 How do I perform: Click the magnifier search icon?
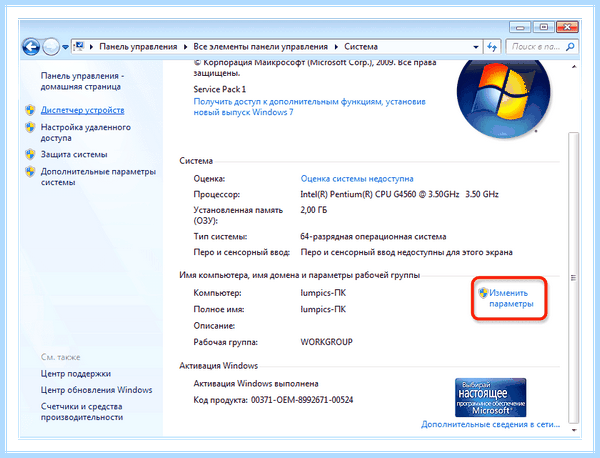click(x=570, y=47)
